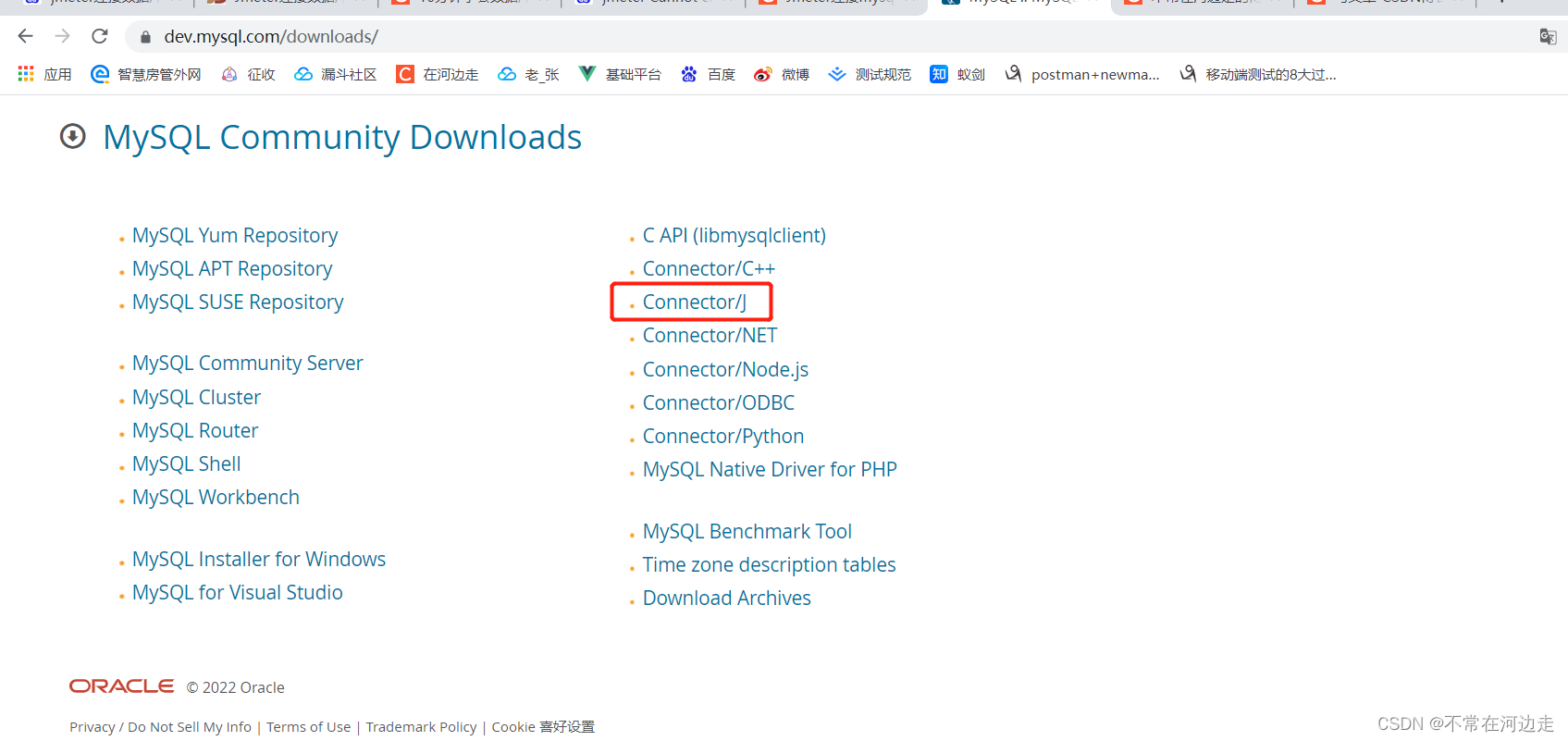Viewport: 1568px width, 741px height.
Task: Go back to the previous page
Action: point(25,36)
